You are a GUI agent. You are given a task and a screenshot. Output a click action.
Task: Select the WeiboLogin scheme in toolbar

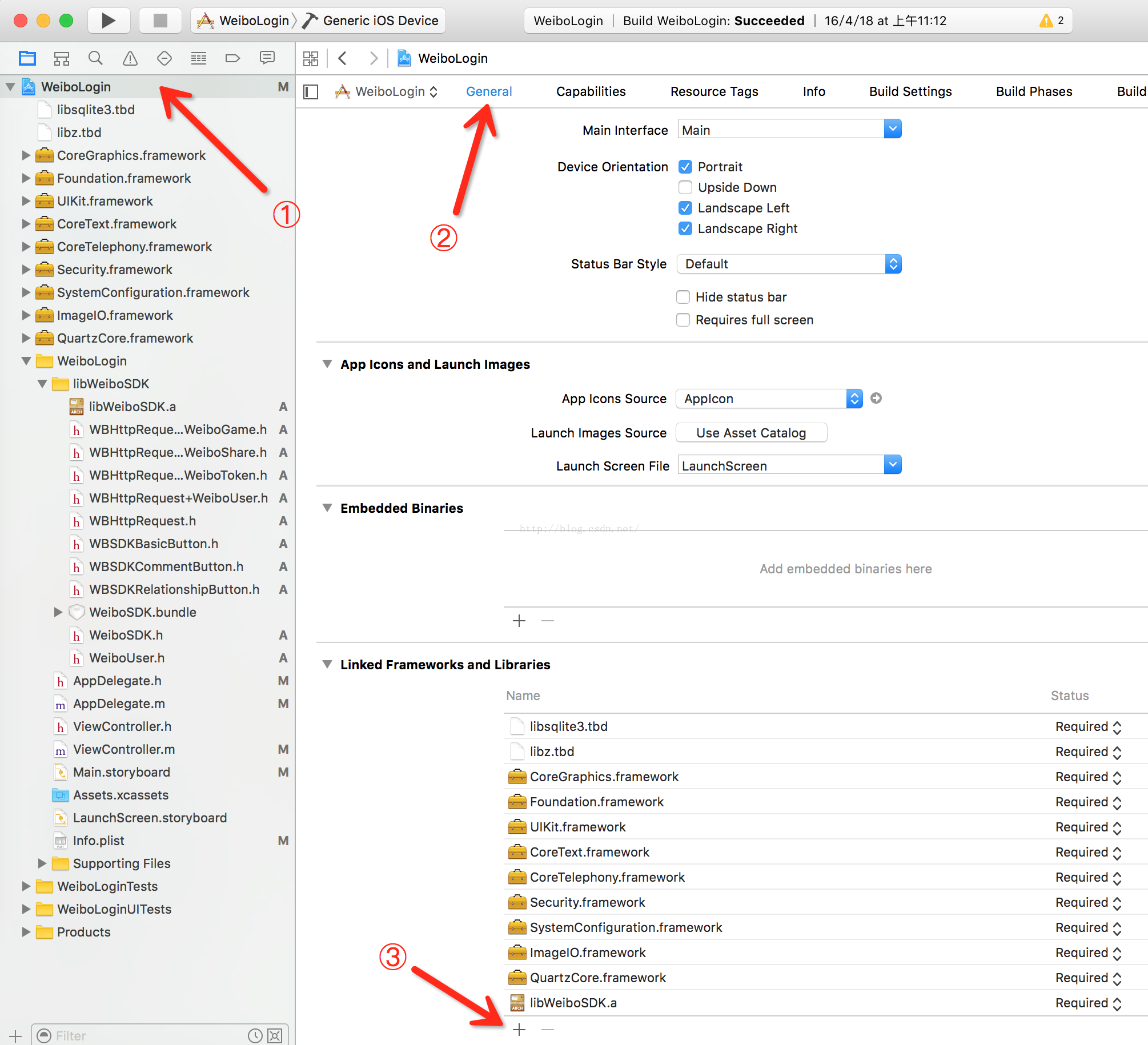pyautogui.click(x=243, y=21)
